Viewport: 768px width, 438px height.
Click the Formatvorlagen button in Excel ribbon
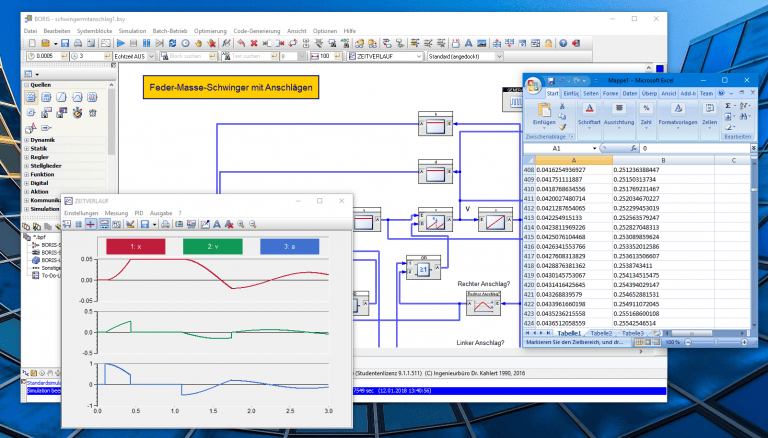(x=678, y=114)
